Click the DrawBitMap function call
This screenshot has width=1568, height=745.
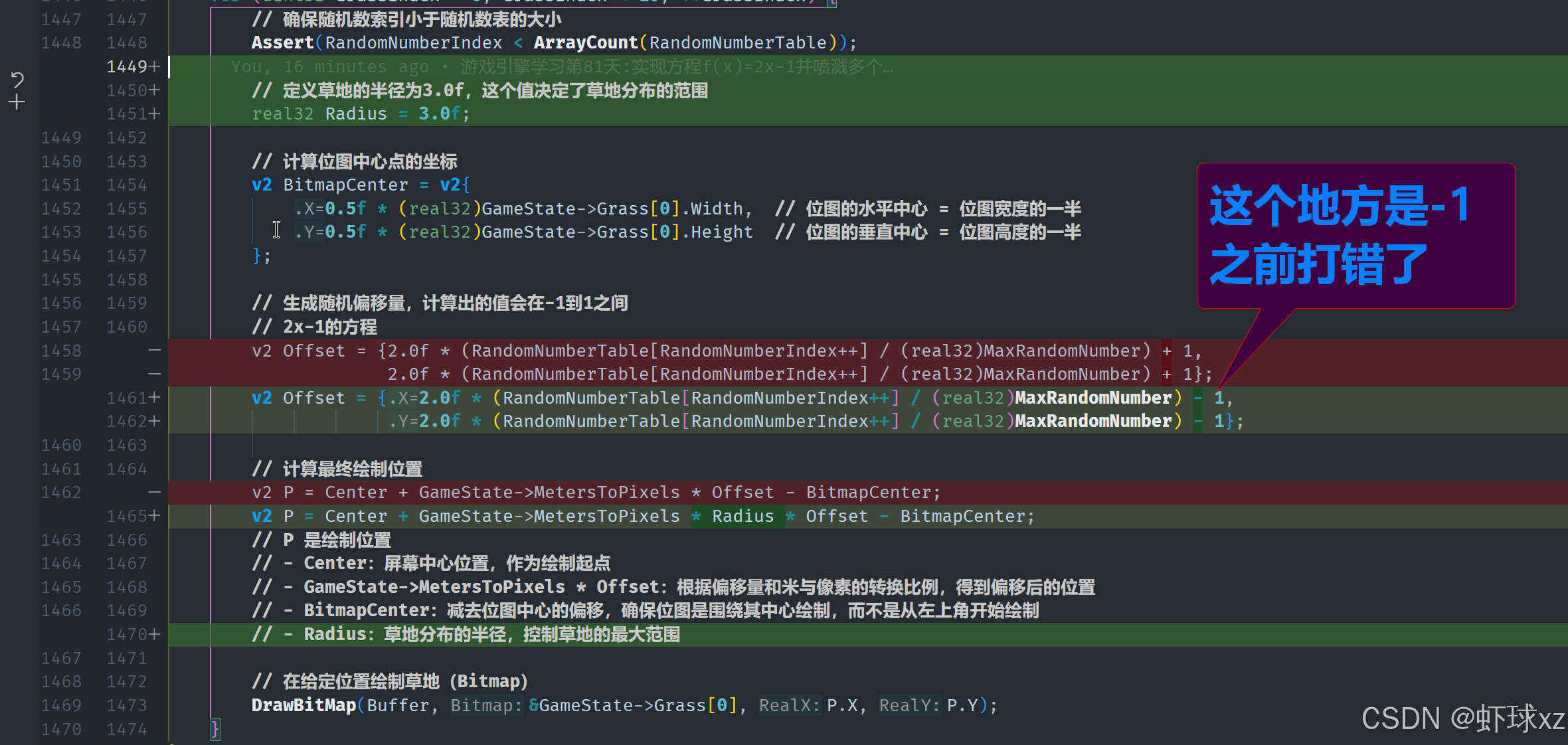tap(304, 705)
